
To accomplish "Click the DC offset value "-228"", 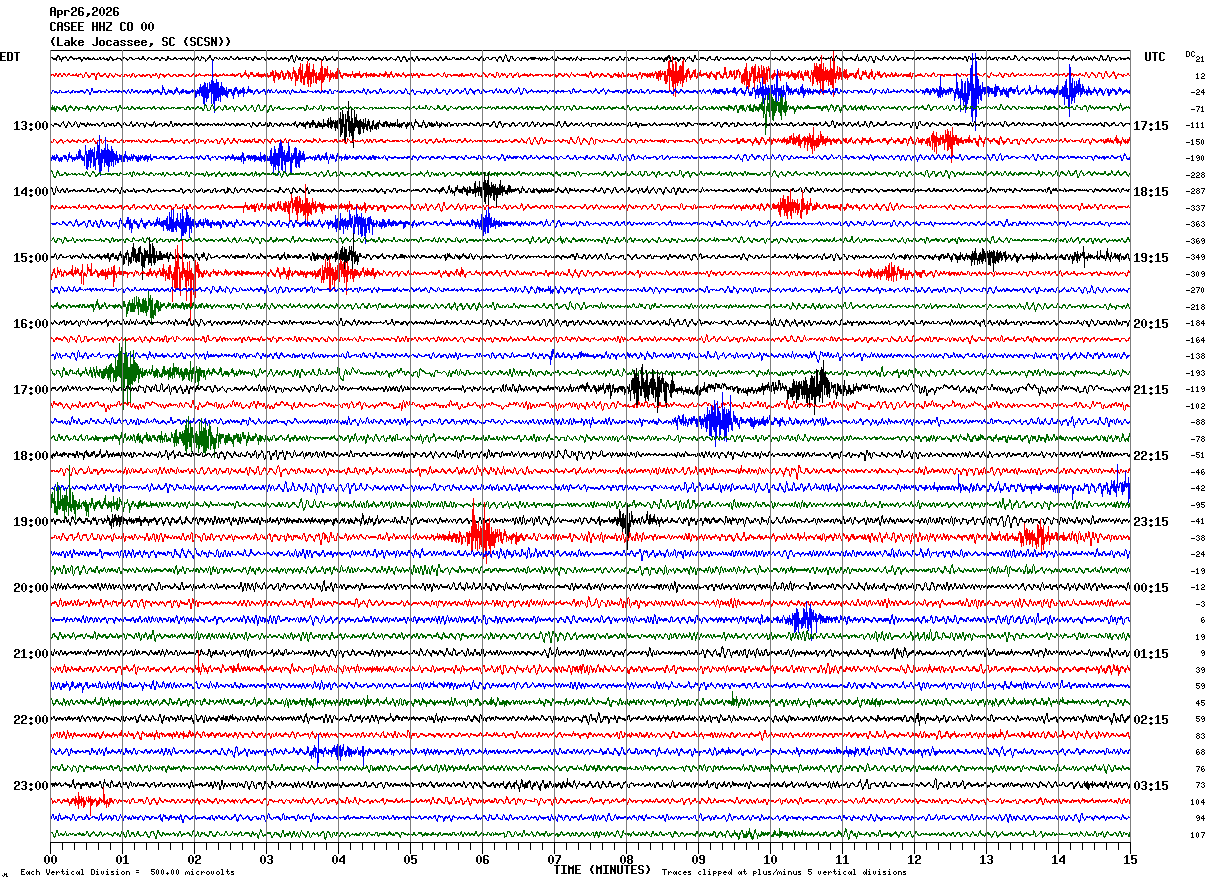I will (1196, 175).
